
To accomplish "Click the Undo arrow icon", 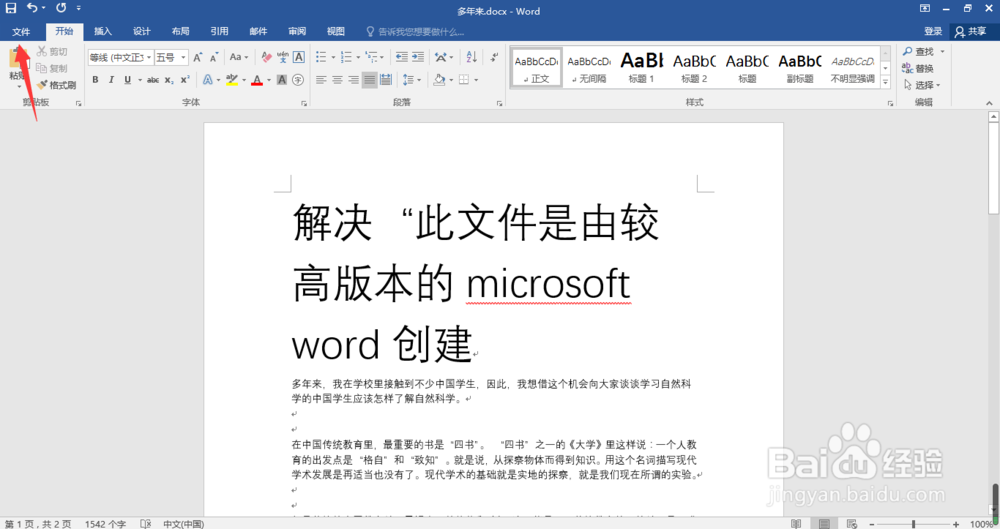I will coord(32,8).
